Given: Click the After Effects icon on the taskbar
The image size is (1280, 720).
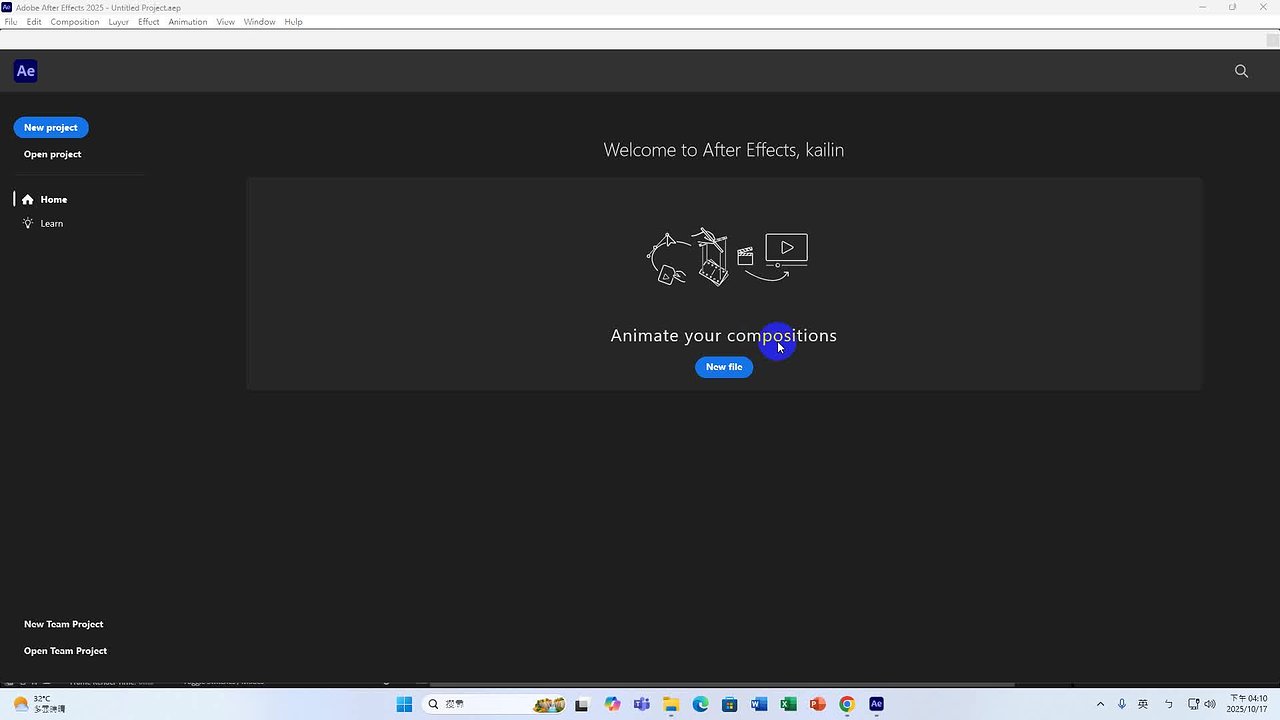Looking at the screenshot, I should (x=875, y=704).
